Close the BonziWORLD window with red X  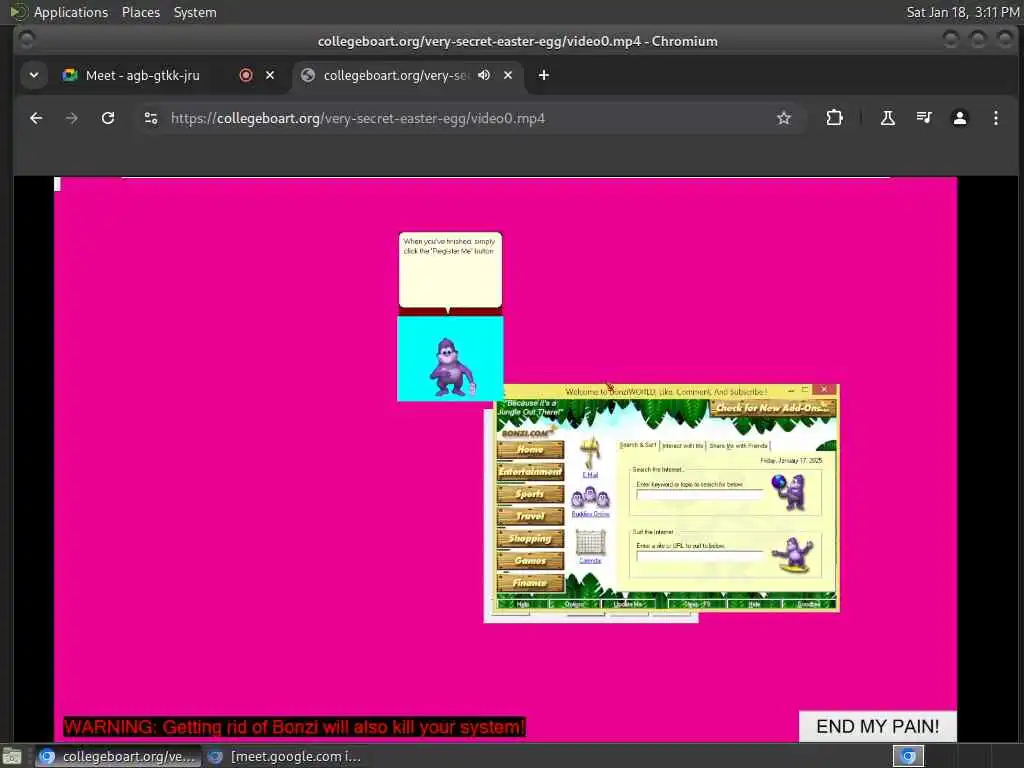pyautogui.click(x=824, y=389)
